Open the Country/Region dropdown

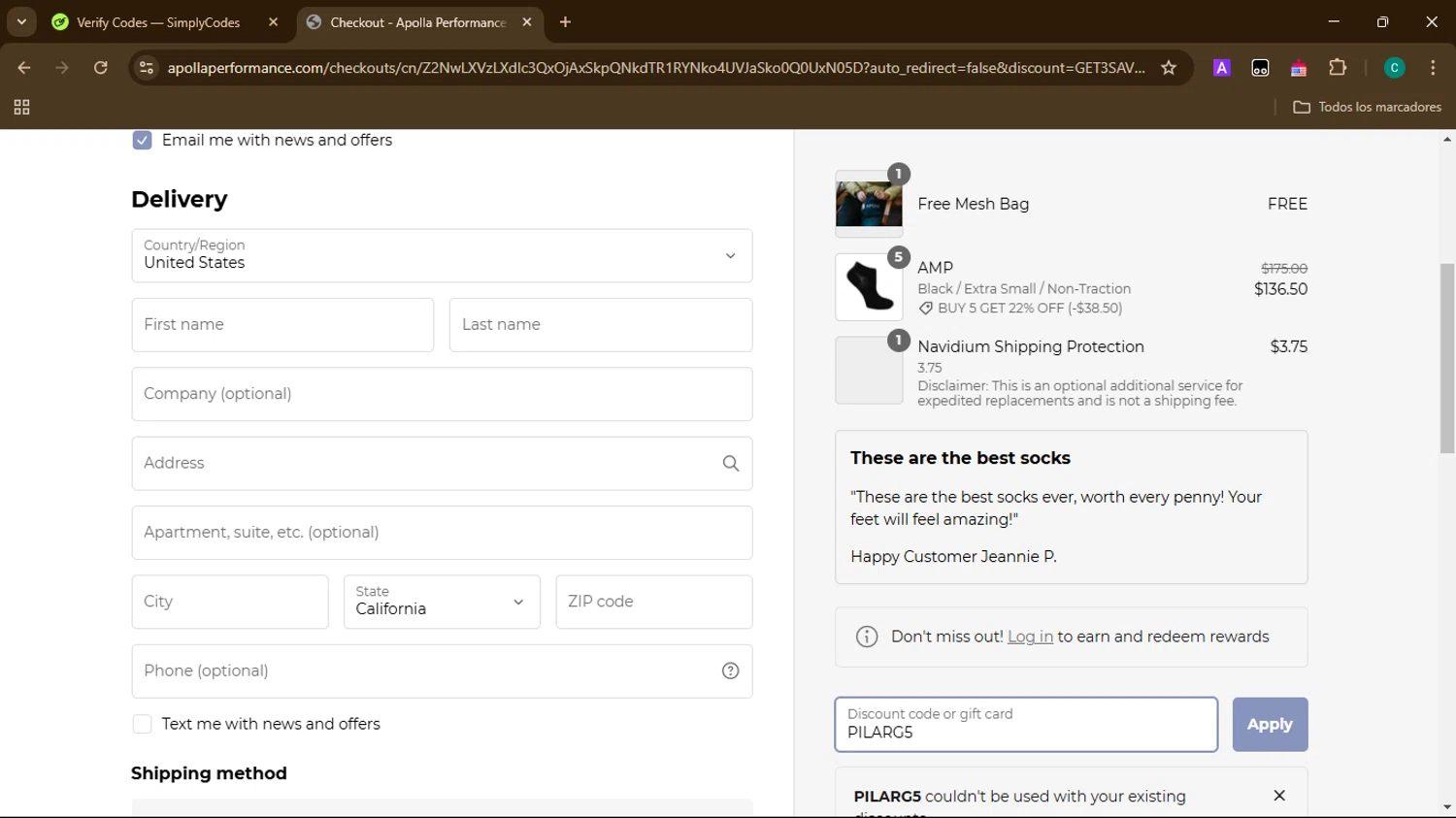coord(442,256)
